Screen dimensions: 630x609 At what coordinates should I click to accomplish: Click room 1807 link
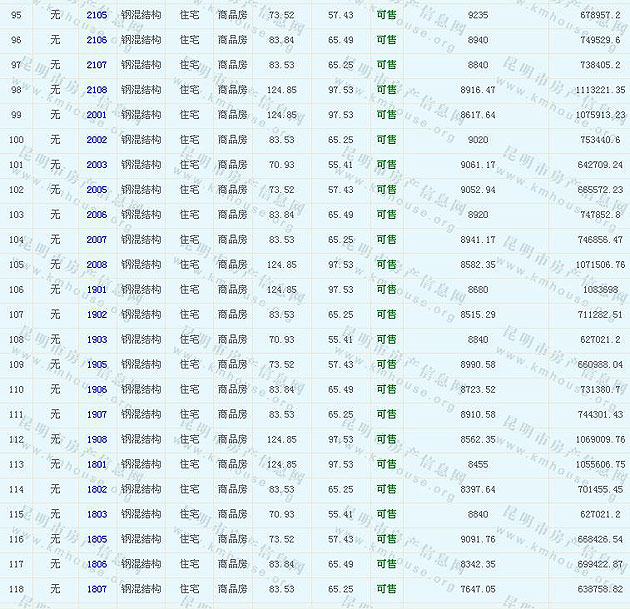pos(97,590)
